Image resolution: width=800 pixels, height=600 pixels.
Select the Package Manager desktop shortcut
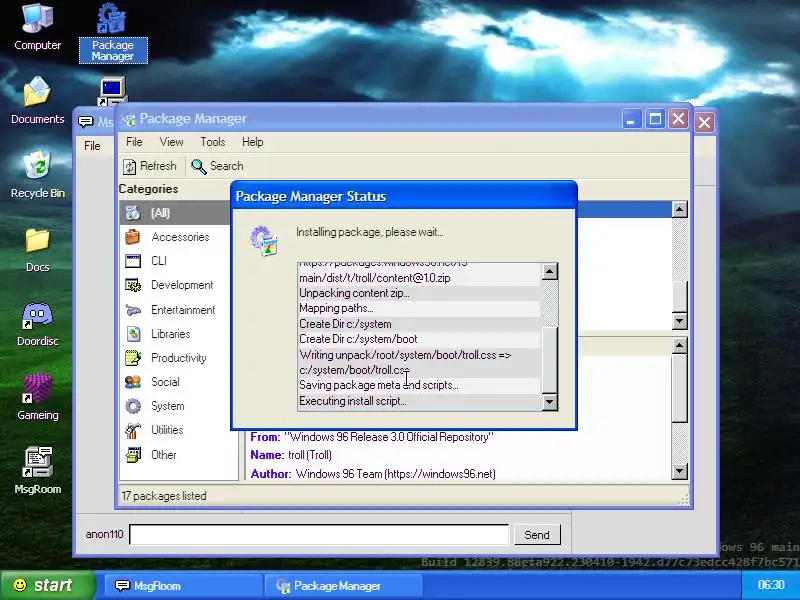pyautogui.click(x=113, y=33)
